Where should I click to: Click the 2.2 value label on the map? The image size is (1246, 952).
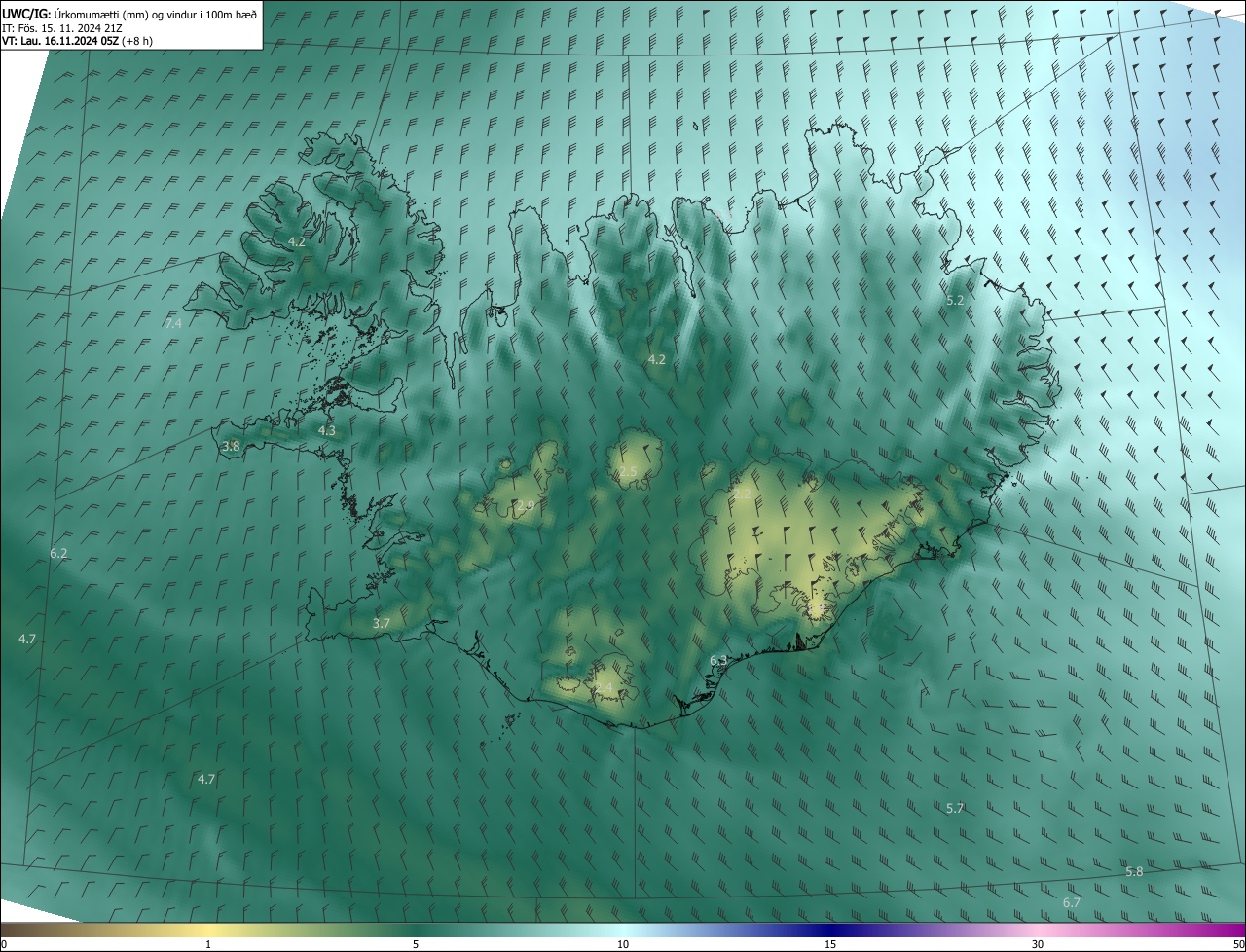tap(742, 494)
